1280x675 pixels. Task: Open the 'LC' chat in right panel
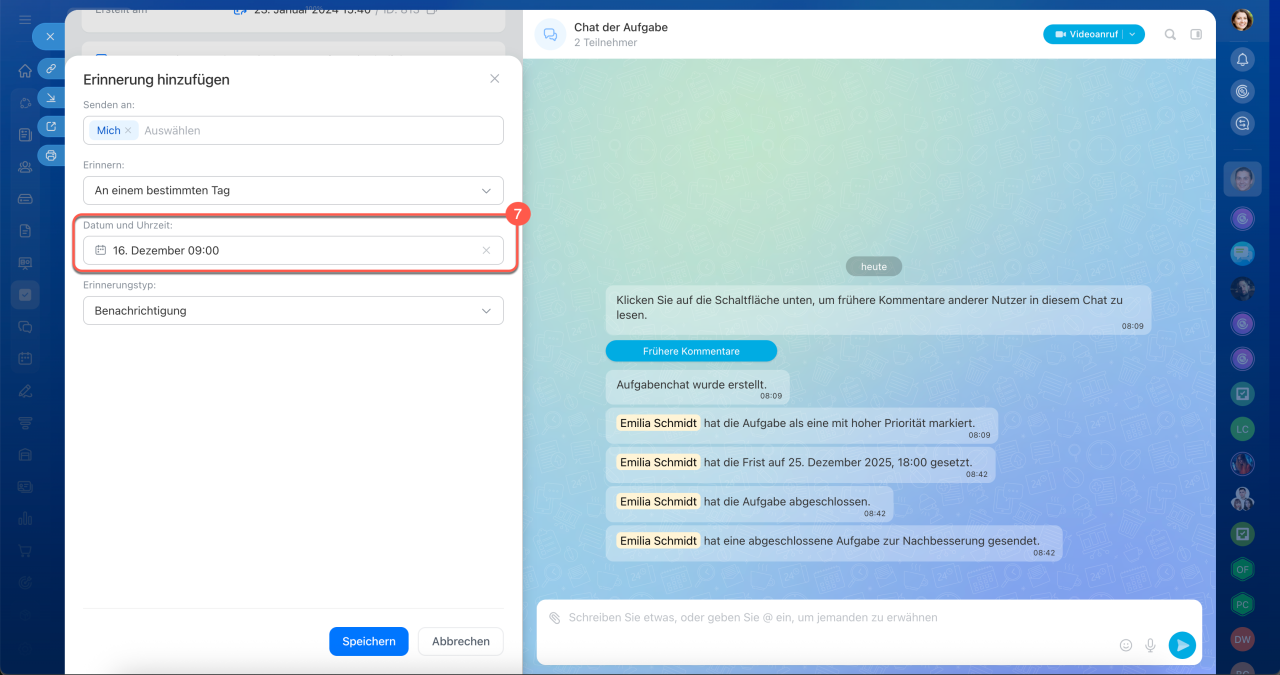click(x=1242, y=429)
